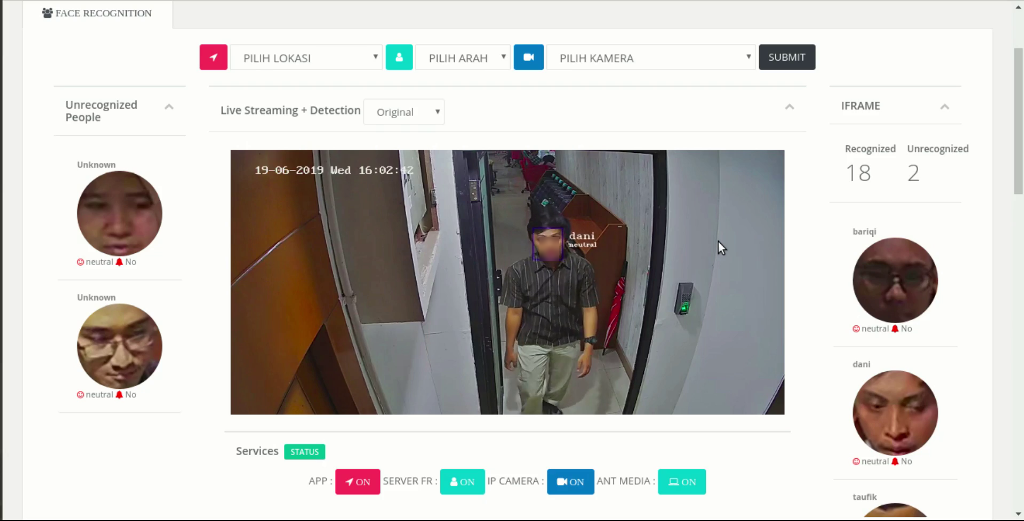Select the FACE RECOGNITION tab
This screenshot has width=1024, height=521.
point(98,14)
